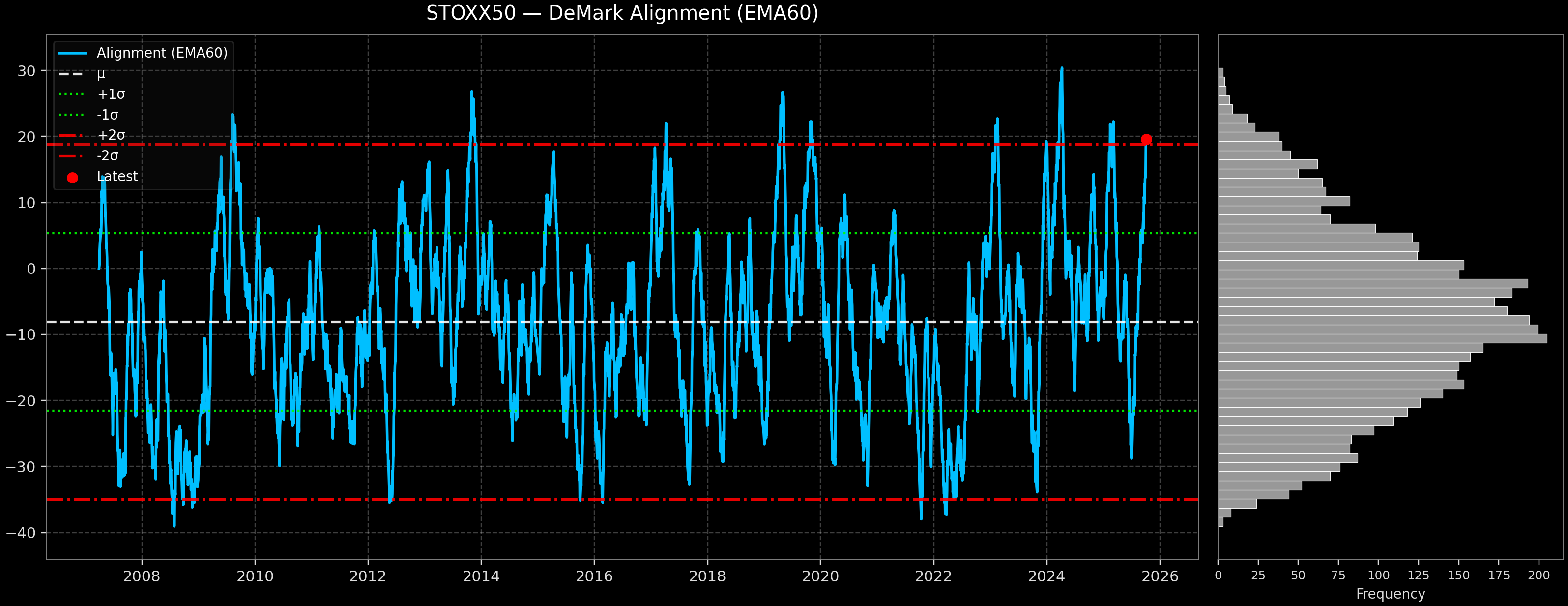The image size is (1568, 606).
Task: Click the topmost histogram bar
Action: pos(1220,72)
